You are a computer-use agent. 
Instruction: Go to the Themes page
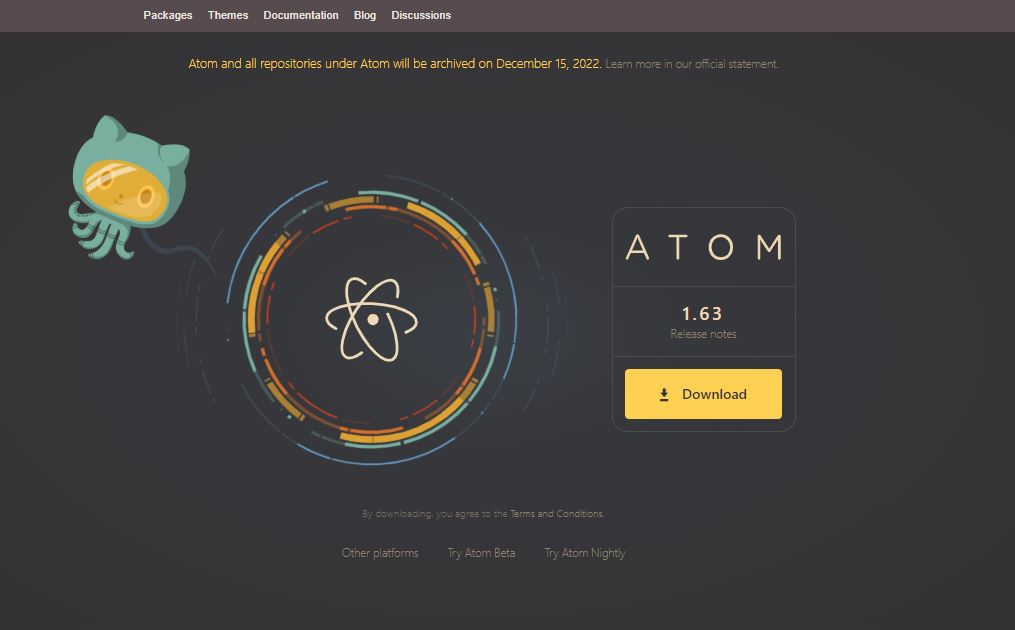pyautogui.click(x=228, y=15)
